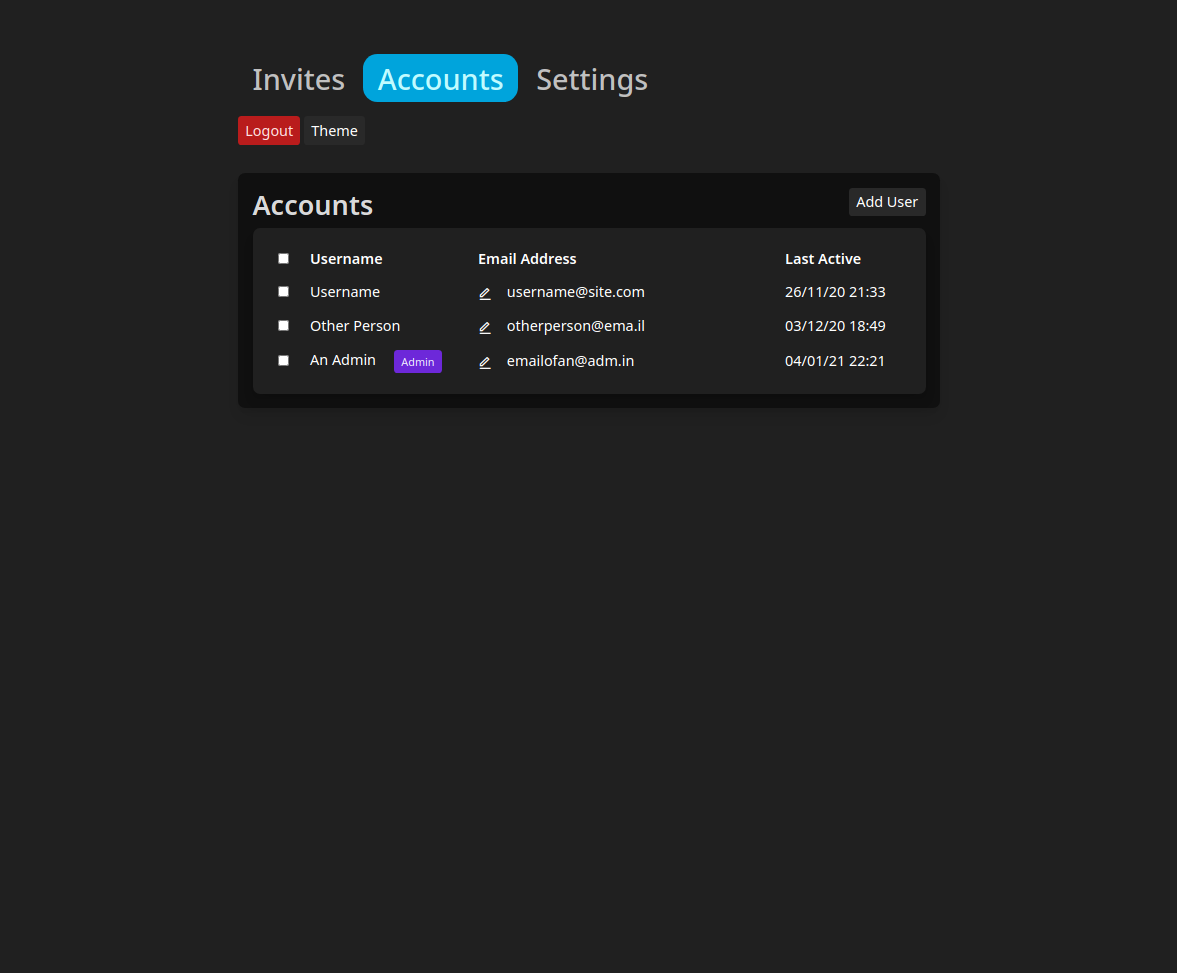Click the username@site.com email address

click(x=575, y=292)
